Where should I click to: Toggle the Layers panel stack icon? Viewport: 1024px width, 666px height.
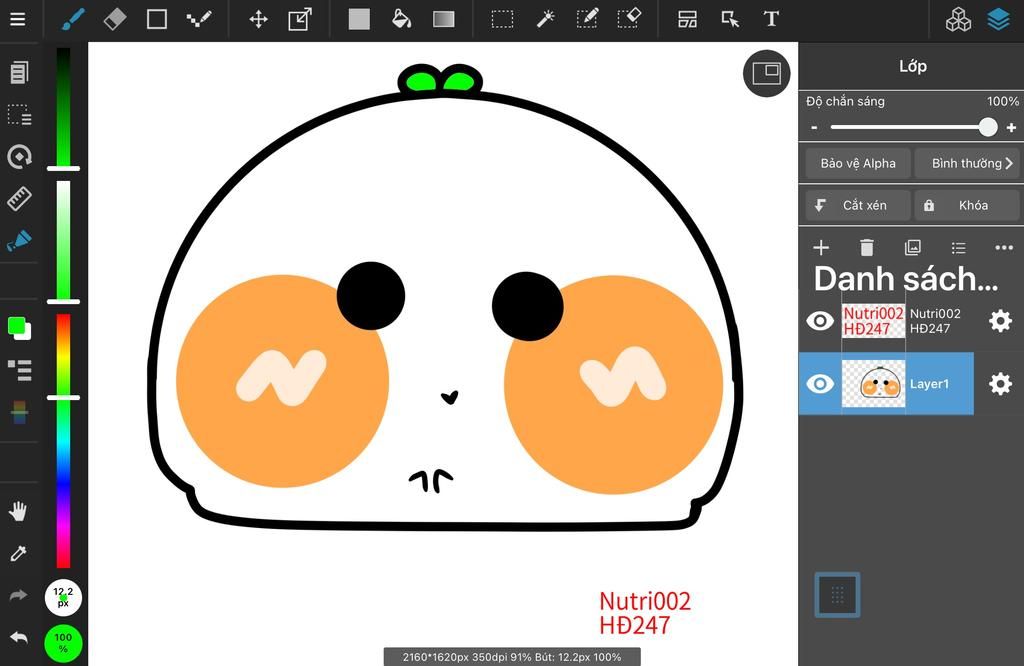click(x=999, y=20)
